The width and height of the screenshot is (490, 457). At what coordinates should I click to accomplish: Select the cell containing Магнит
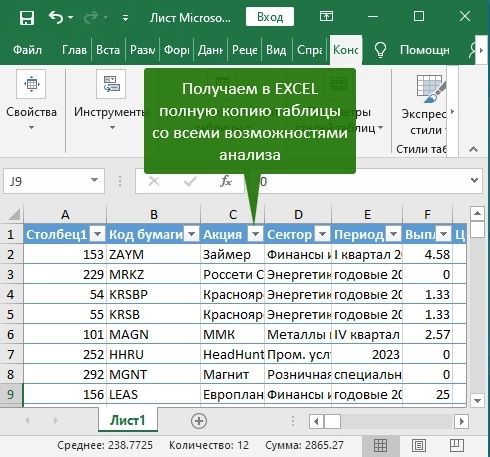click(233, 374)
